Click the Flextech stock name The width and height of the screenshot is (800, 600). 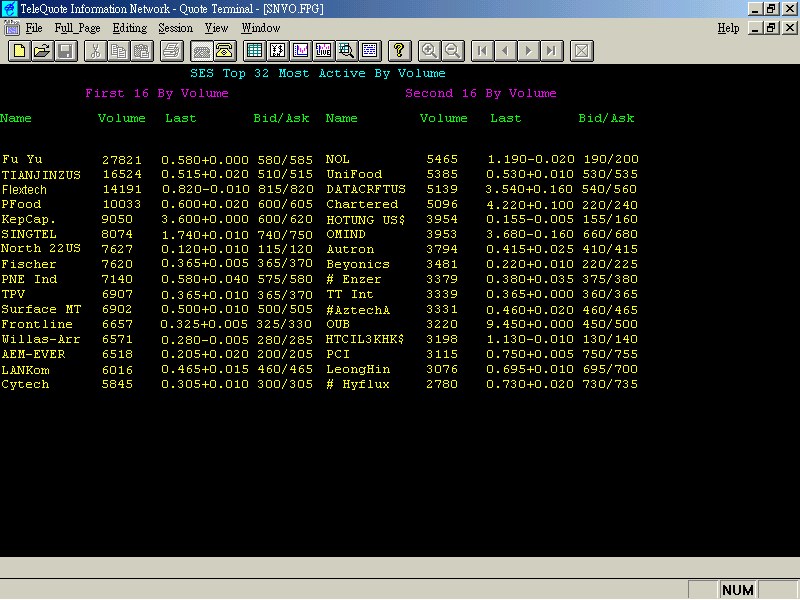(x=24, y=189)
